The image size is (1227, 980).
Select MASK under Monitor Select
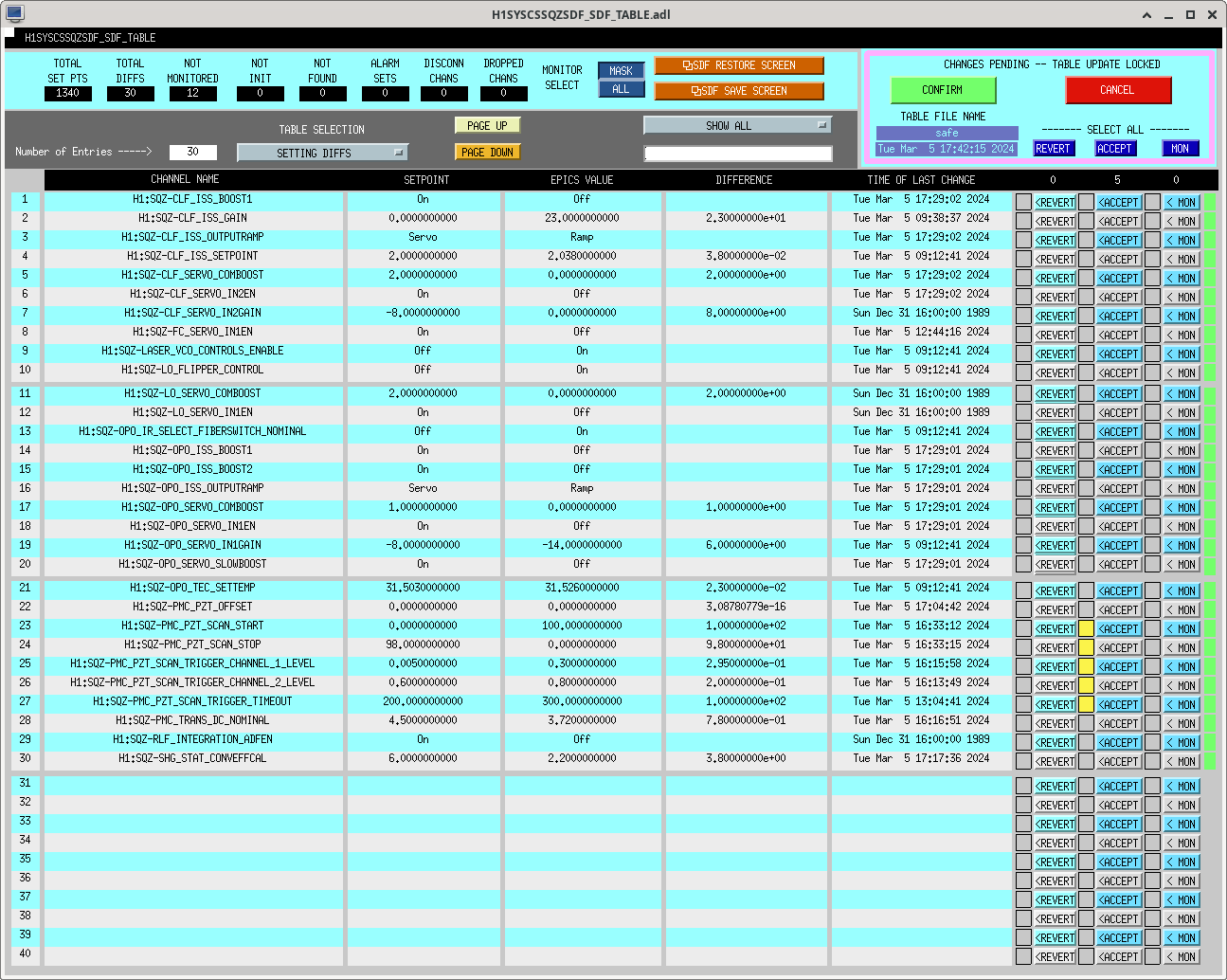[x=621, y=71]
